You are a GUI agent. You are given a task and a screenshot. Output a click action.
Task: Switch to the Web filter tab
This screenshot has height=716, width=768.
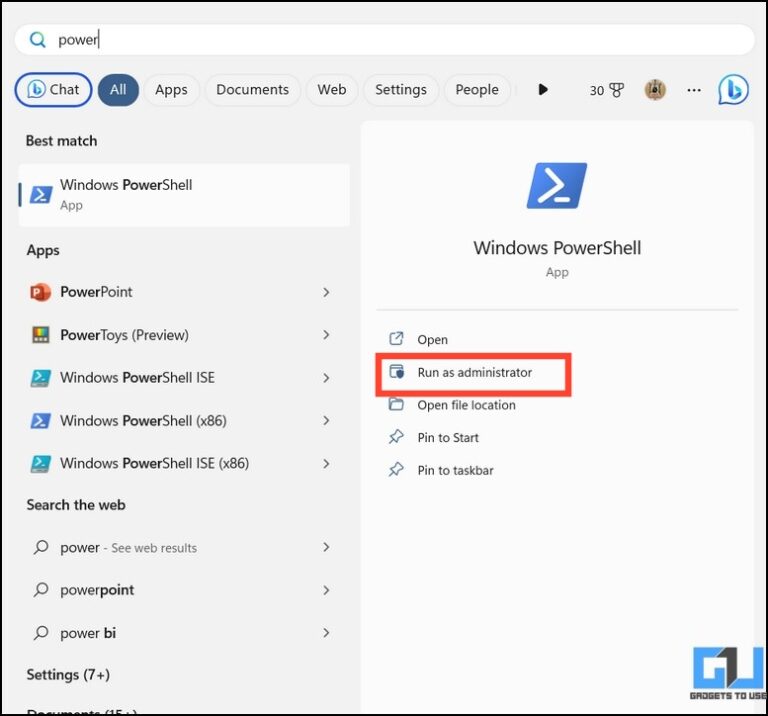[332, 90]
